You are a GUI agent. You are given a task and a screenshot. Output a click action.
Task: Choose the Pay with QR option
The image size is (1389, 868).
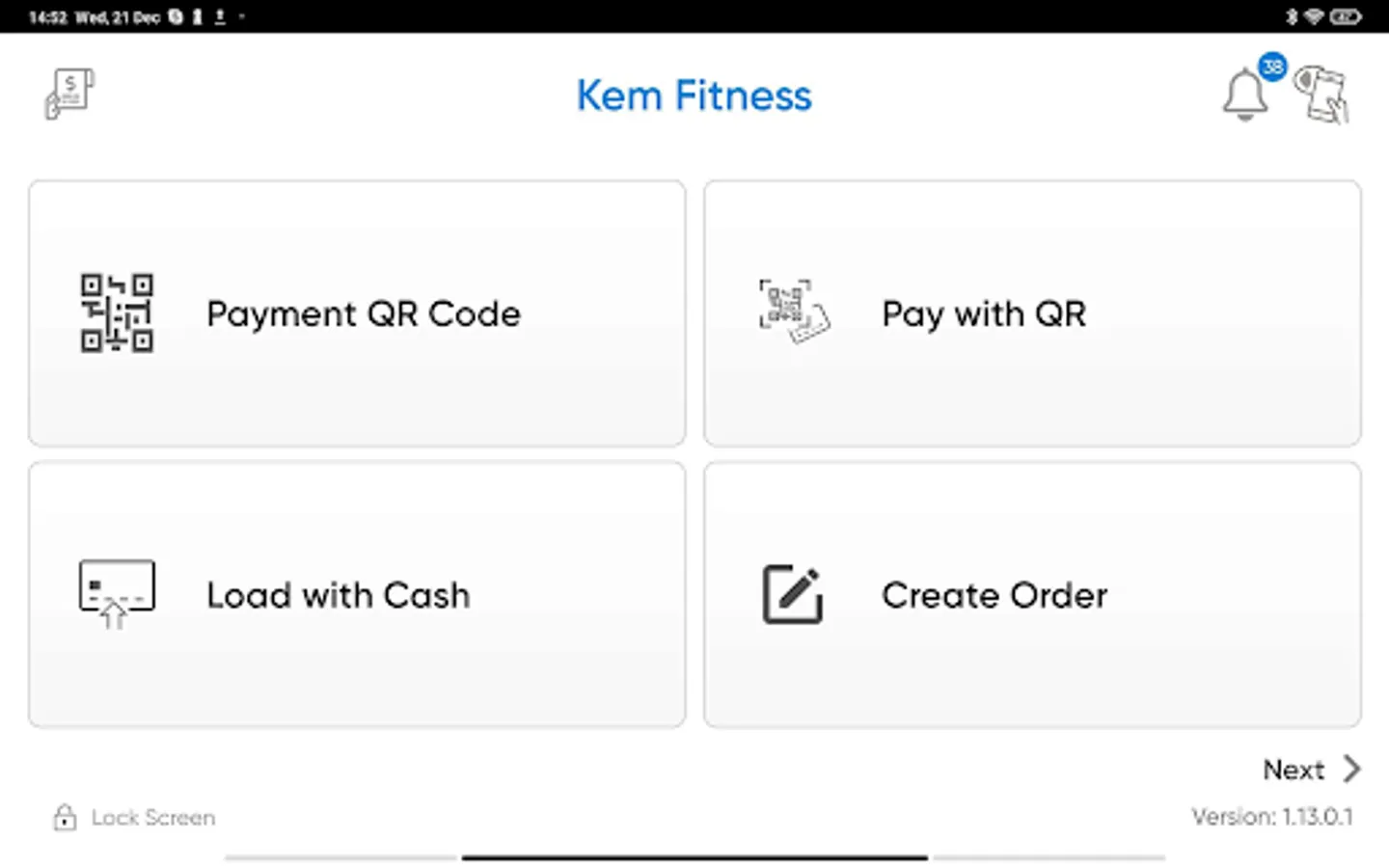pyautogui.click(x=983, y=314)
